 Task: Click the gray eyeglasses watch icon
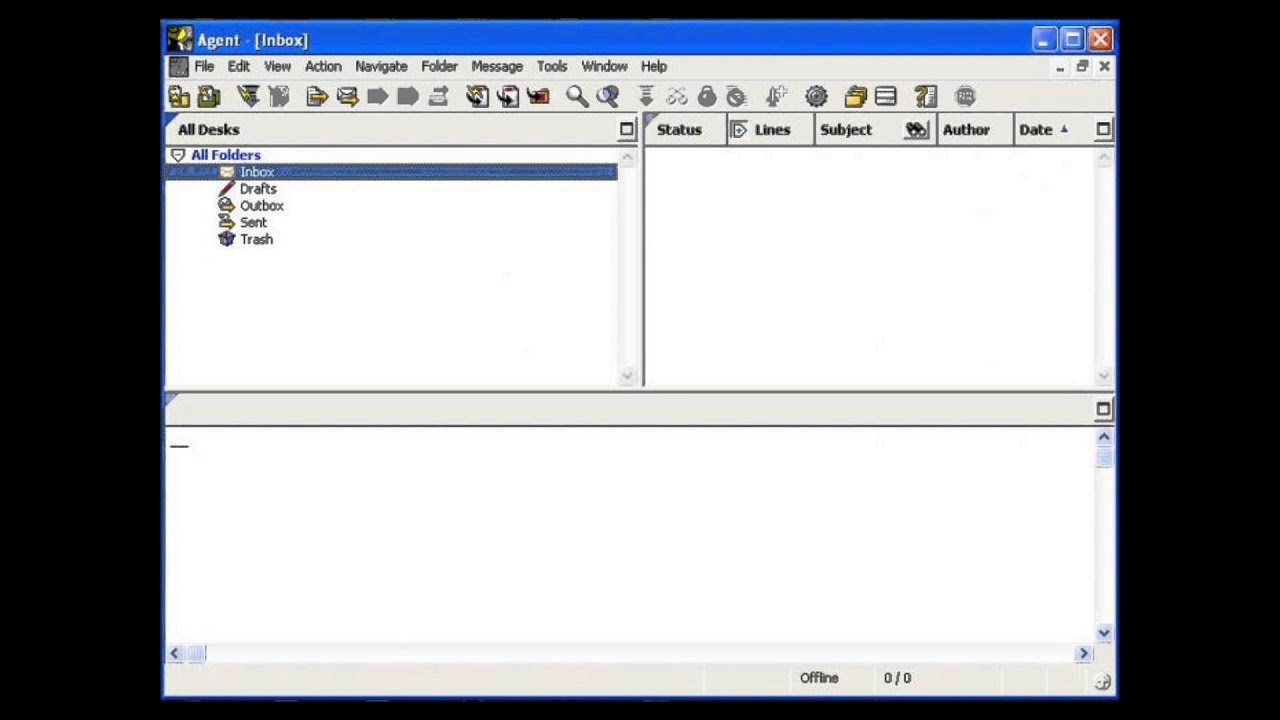677,97
